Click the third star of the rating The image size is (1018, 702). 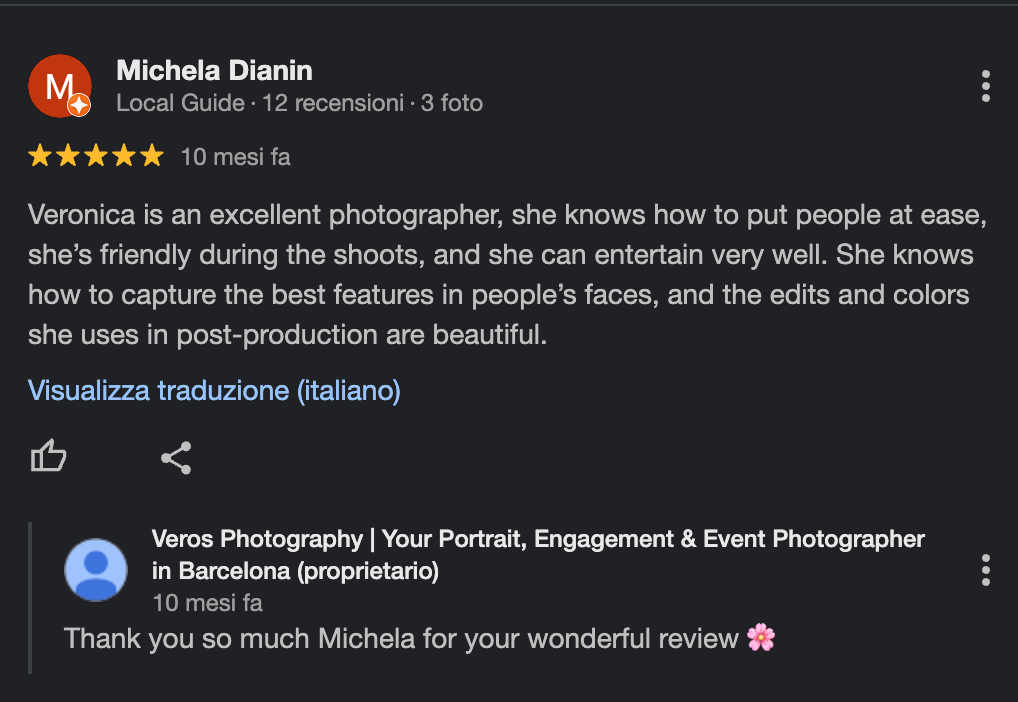tap(96, 156)
